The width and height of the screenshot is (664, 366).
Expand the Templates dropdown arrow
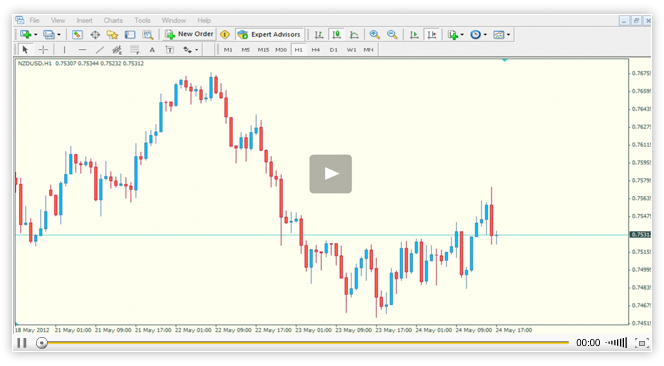(509, 35)
